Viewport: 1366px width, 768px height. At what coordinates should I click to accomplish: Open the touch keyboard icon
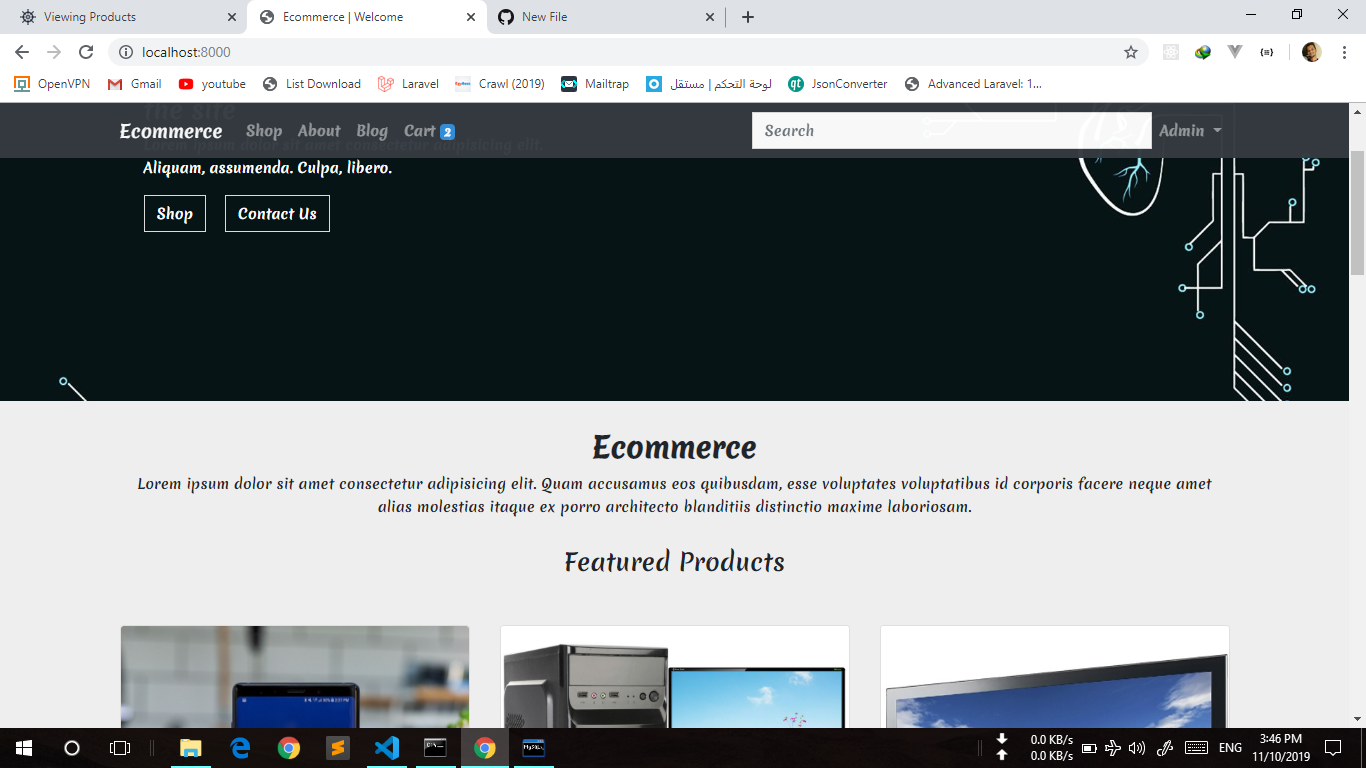1196,748
